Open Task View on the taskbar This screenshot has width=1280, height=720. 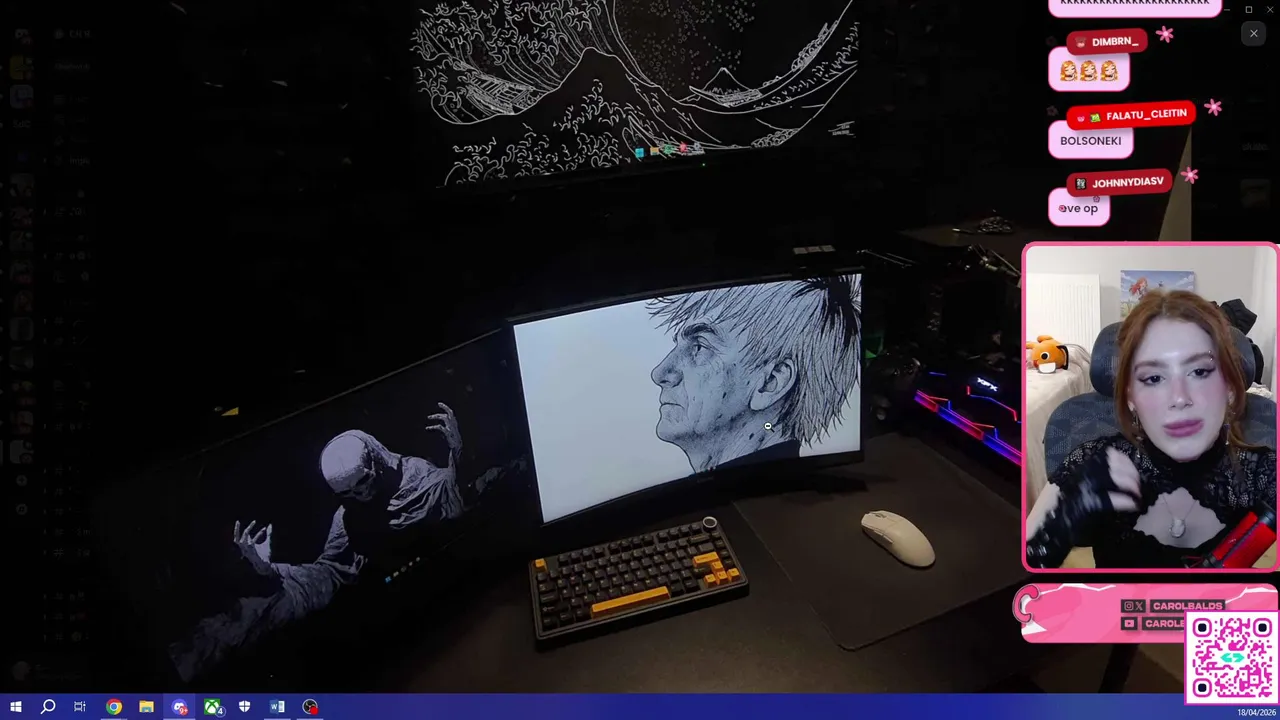point(80,707)
